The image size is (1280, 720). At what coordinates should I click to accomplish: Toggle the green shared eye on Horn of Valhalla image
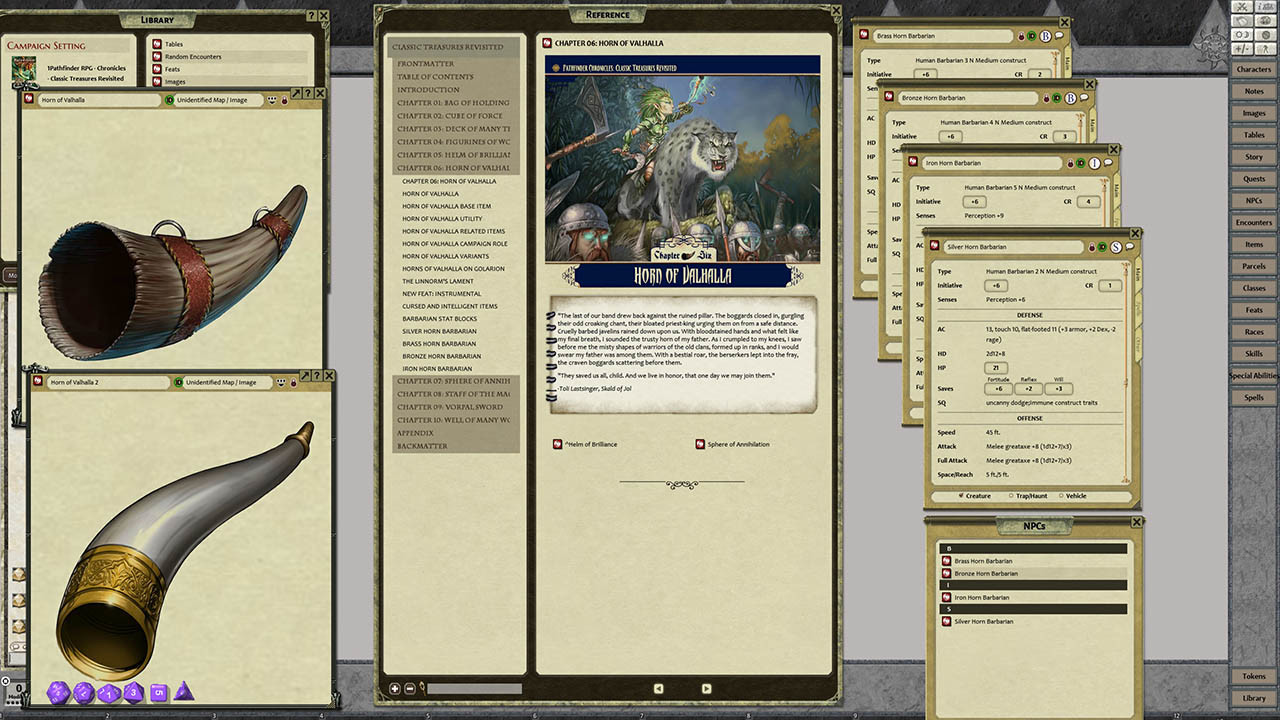(169, 99)
